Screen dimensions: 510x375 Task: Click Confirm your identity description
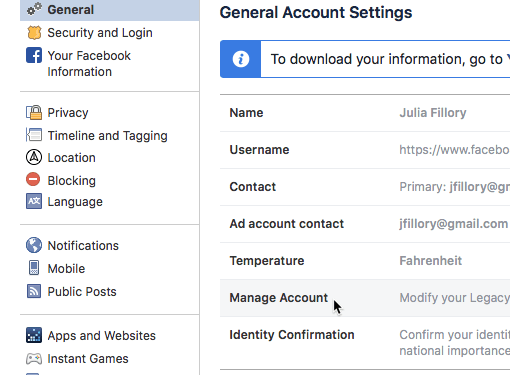point(455,343)
